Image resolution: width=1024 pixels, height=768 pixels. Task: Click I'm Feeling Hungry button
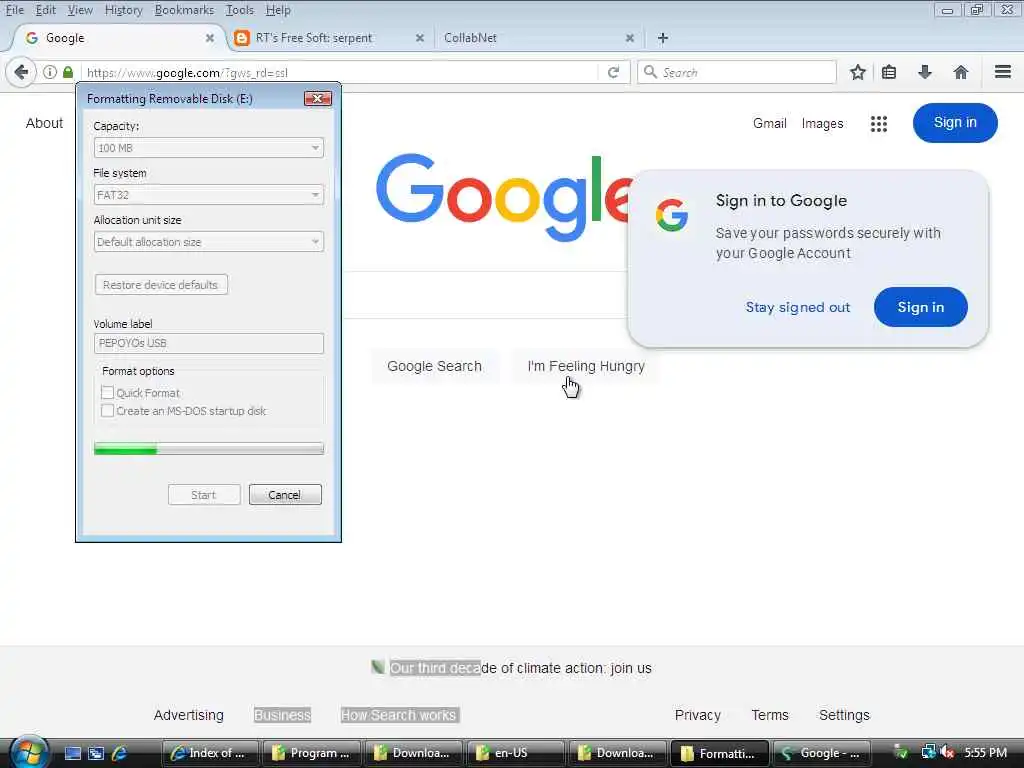(586, 366)
